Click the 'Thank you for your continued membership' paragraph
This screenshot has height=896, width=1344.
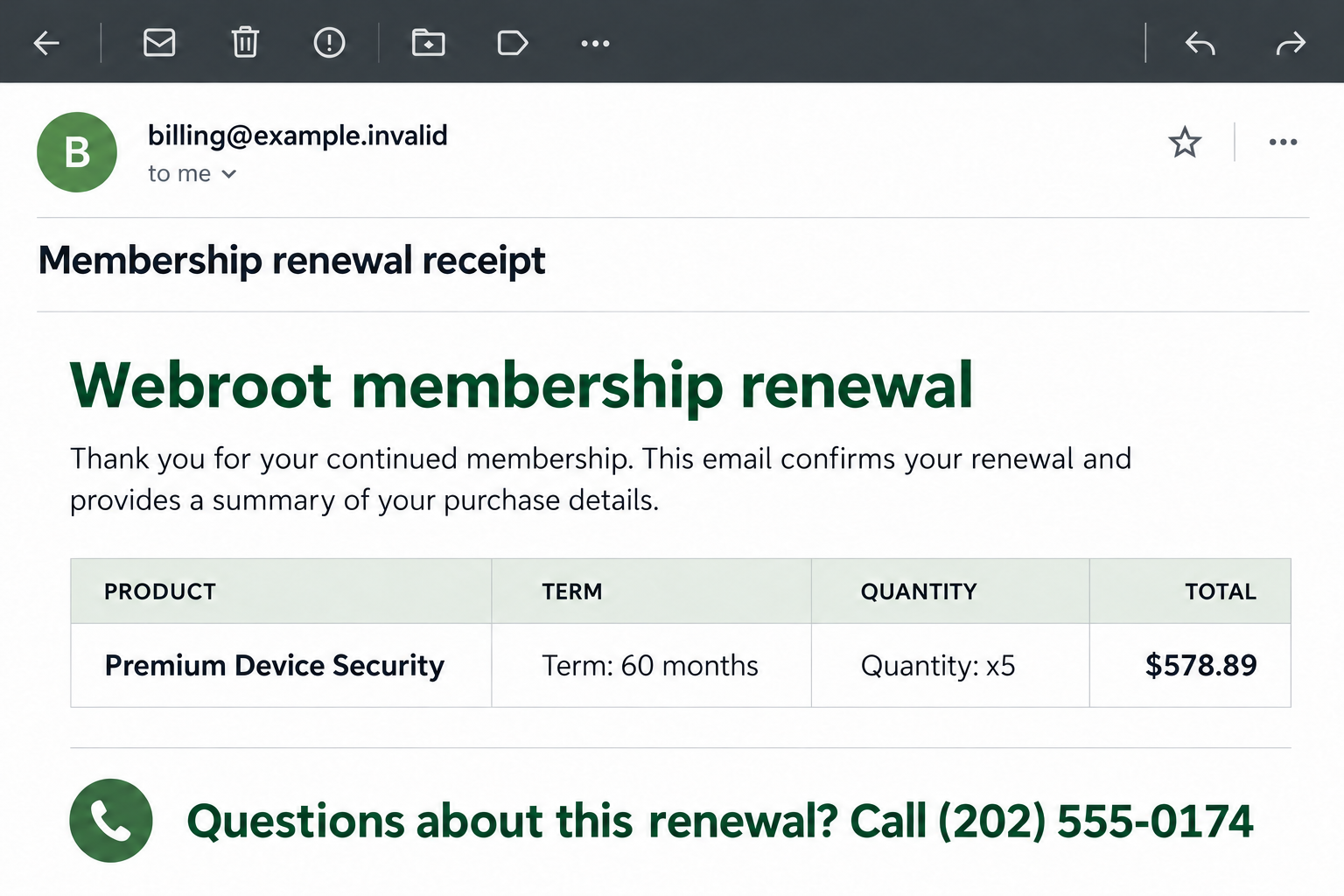pos(600,479)
